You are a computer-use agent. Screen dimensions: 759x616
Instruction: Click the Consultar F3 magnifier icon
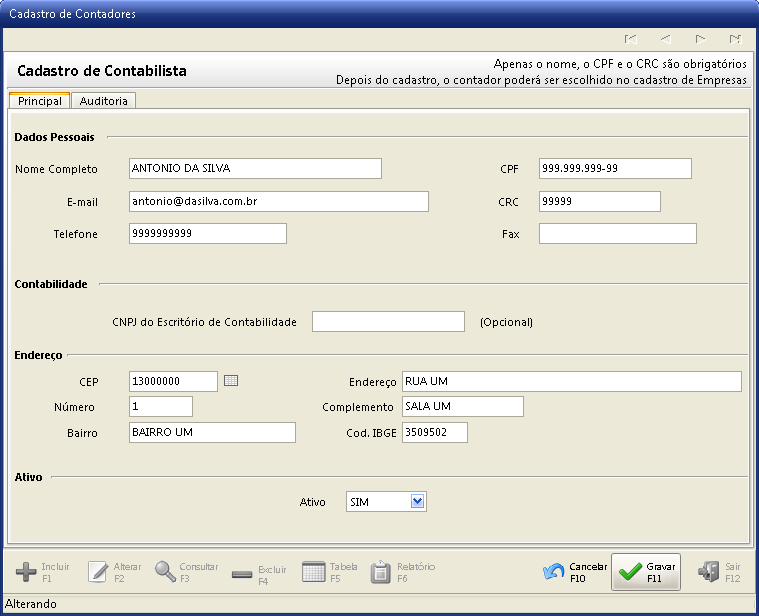click(165, 572)
